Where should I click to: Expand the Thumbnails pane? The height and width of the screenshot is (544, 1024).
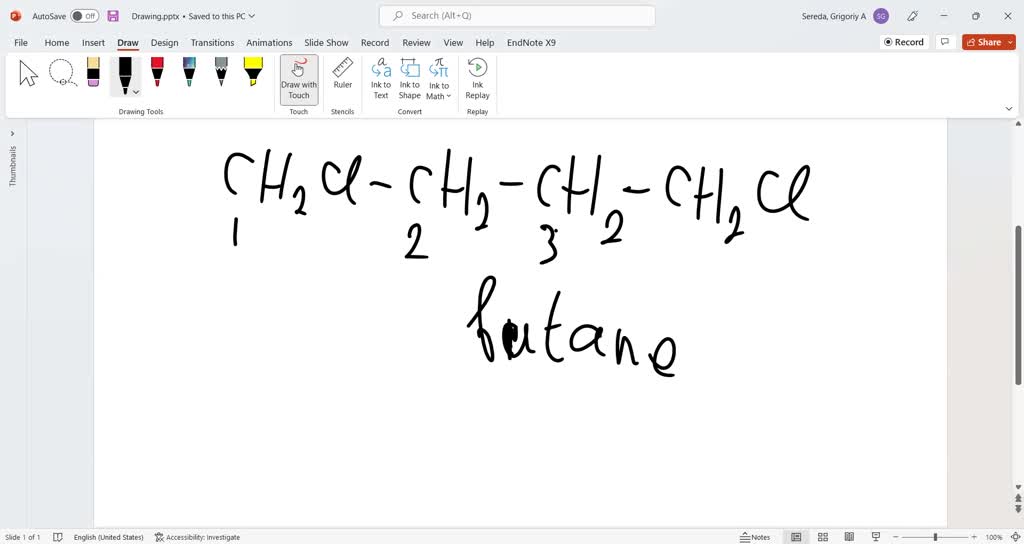click(12, 133)
